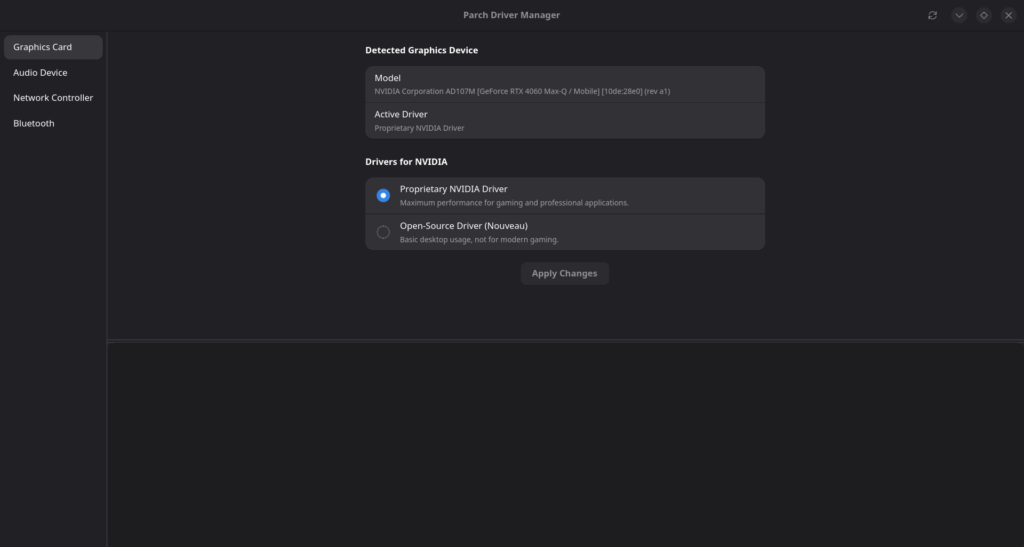
Task: Click the Parch Driver Manager window title
Action: point(511,15)
